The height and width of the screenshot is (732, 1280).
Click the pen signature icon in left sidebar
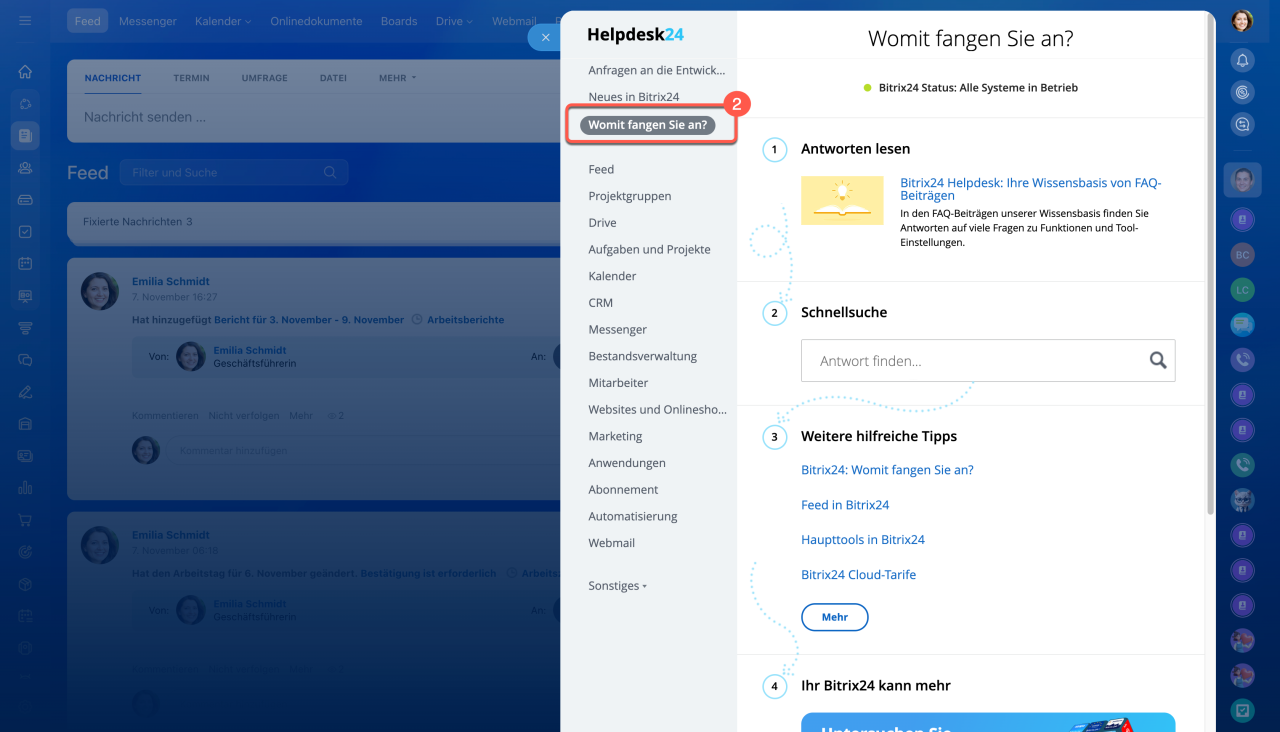tap(25, 392)
